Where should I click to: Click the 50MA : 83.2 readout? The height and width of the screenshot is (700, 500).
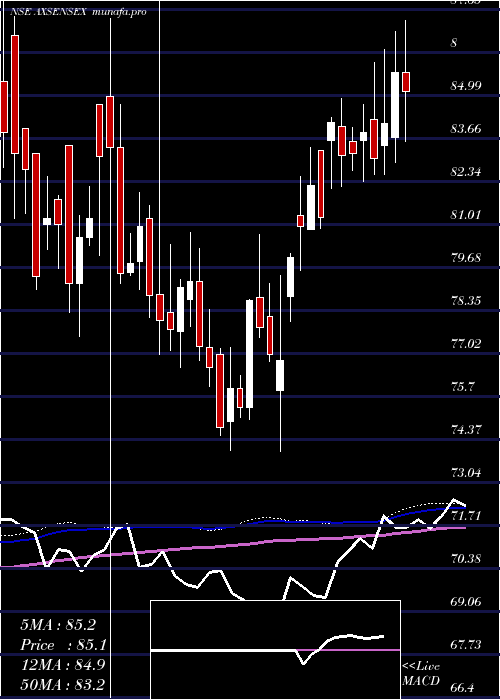pos(63,684)
